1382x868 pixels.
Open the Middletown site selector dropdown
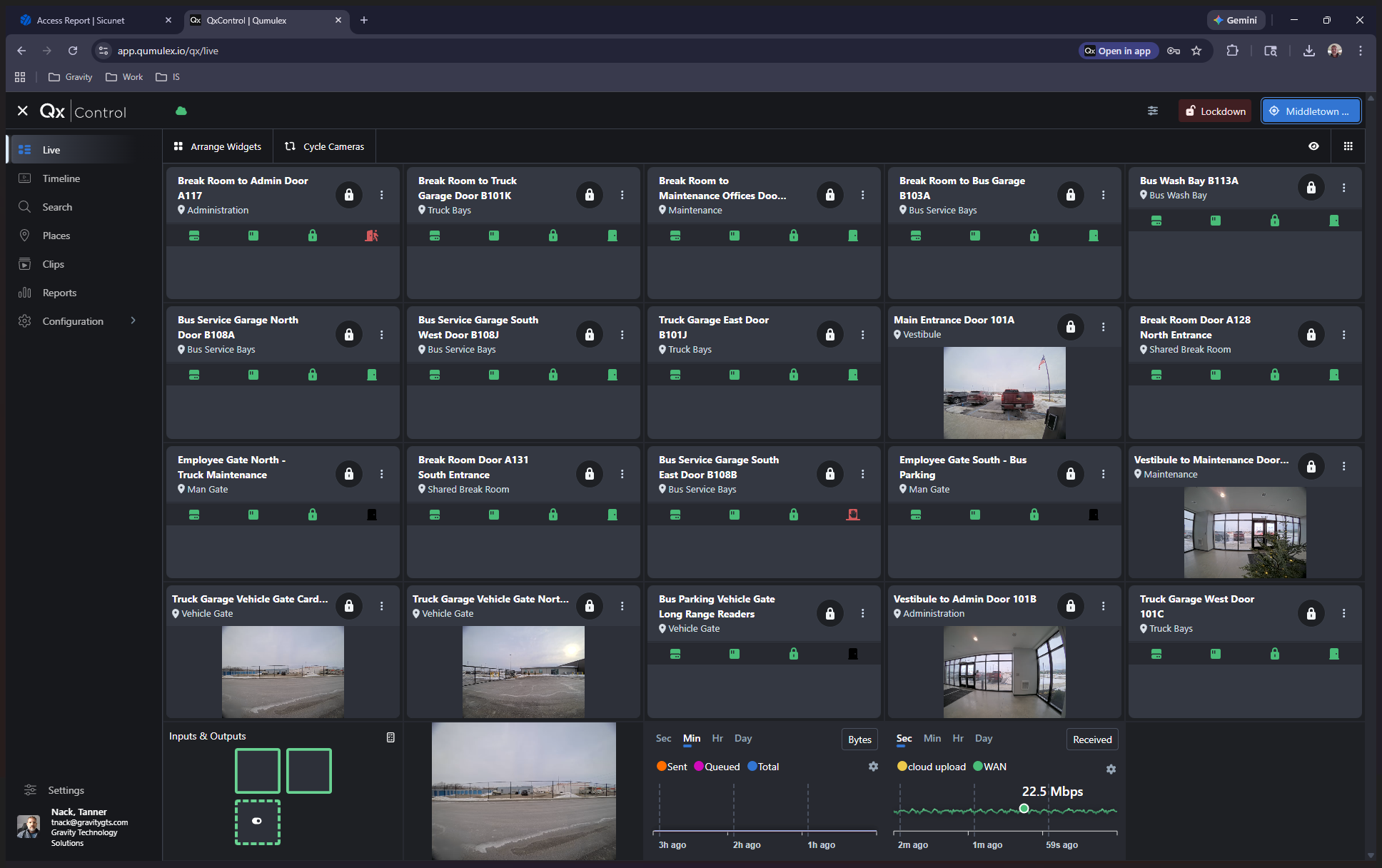(x=1311, y=111)
